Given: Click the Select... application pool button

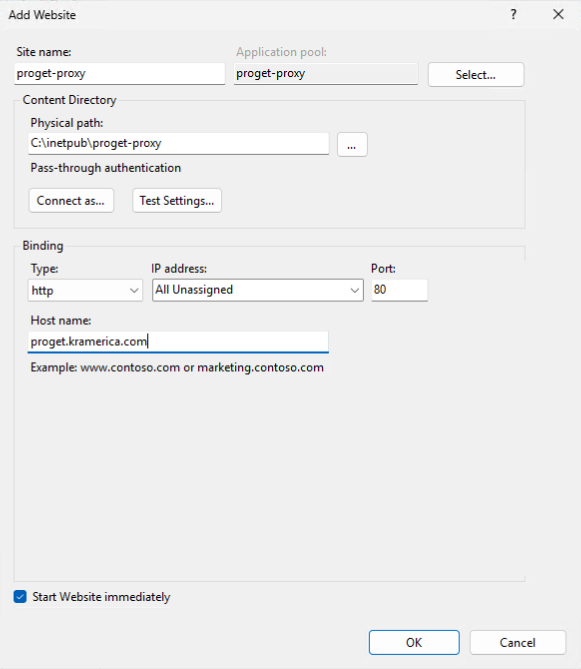Looking at the screenshot, I should (x=476, y=75).
